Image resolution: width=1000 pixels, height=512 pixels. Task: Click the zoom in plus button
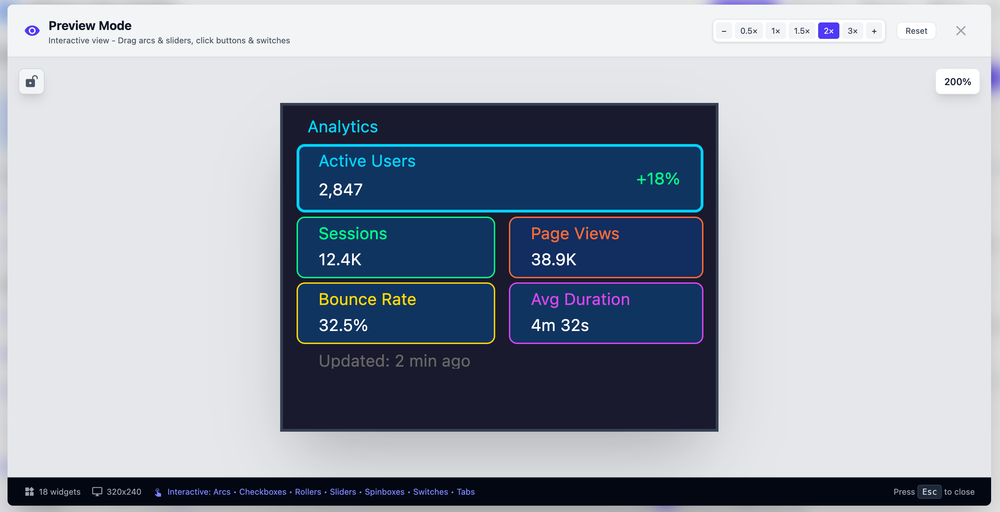point(874,31)
